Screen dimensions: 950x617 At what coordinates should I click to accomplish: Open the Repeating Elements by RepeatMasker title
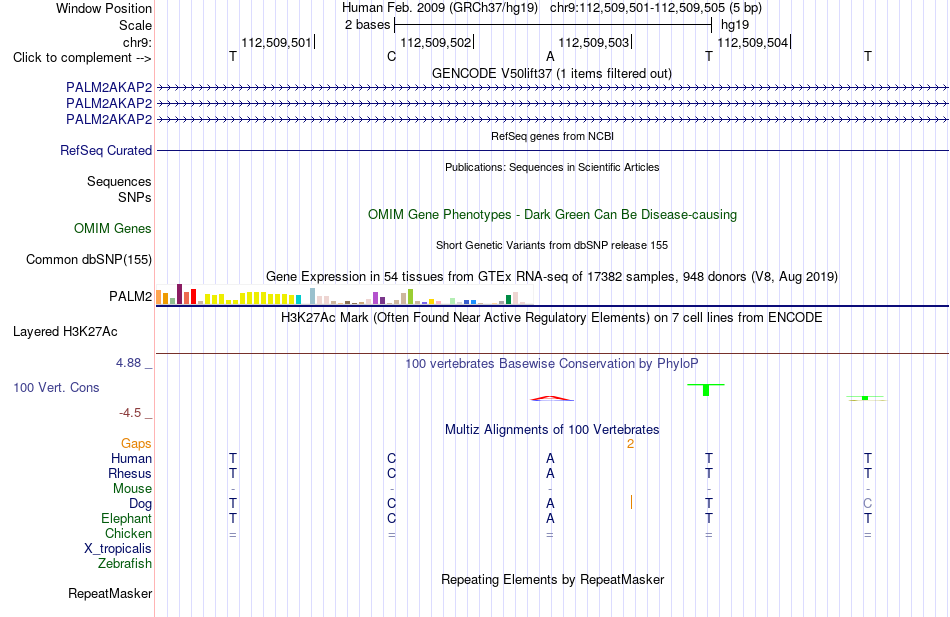pos(553,579)
